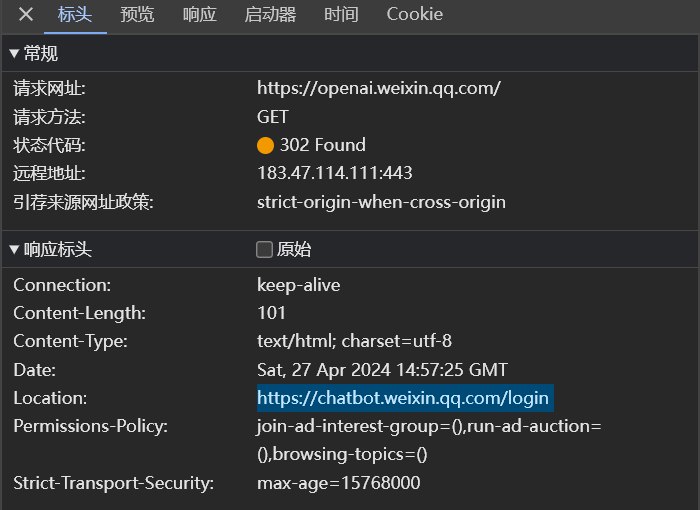Open the Cookie tab

(415, 15)
